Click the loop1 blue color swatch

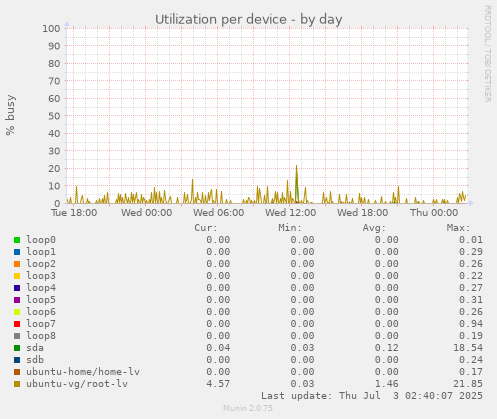(x=17, y=252)
